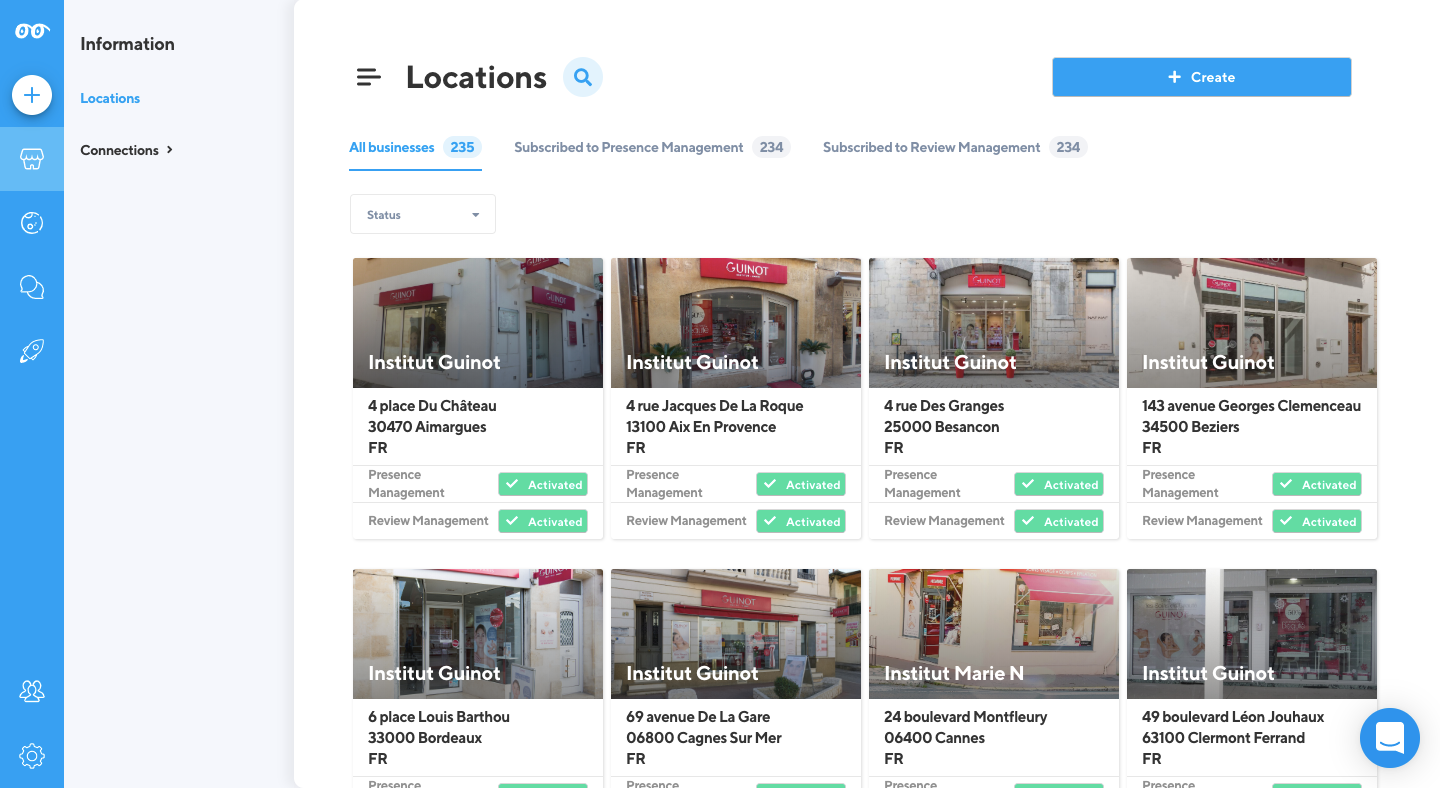Open the settings gear sidebar icon
This screenshot has height=788, width=1440.
click(x=32, y=755)
